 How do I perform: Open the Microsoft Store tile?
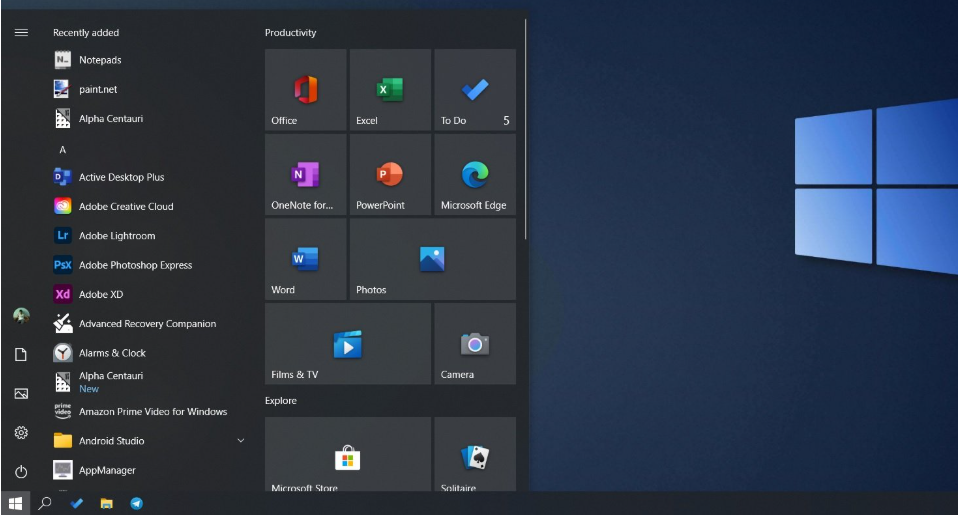(348, 455)
